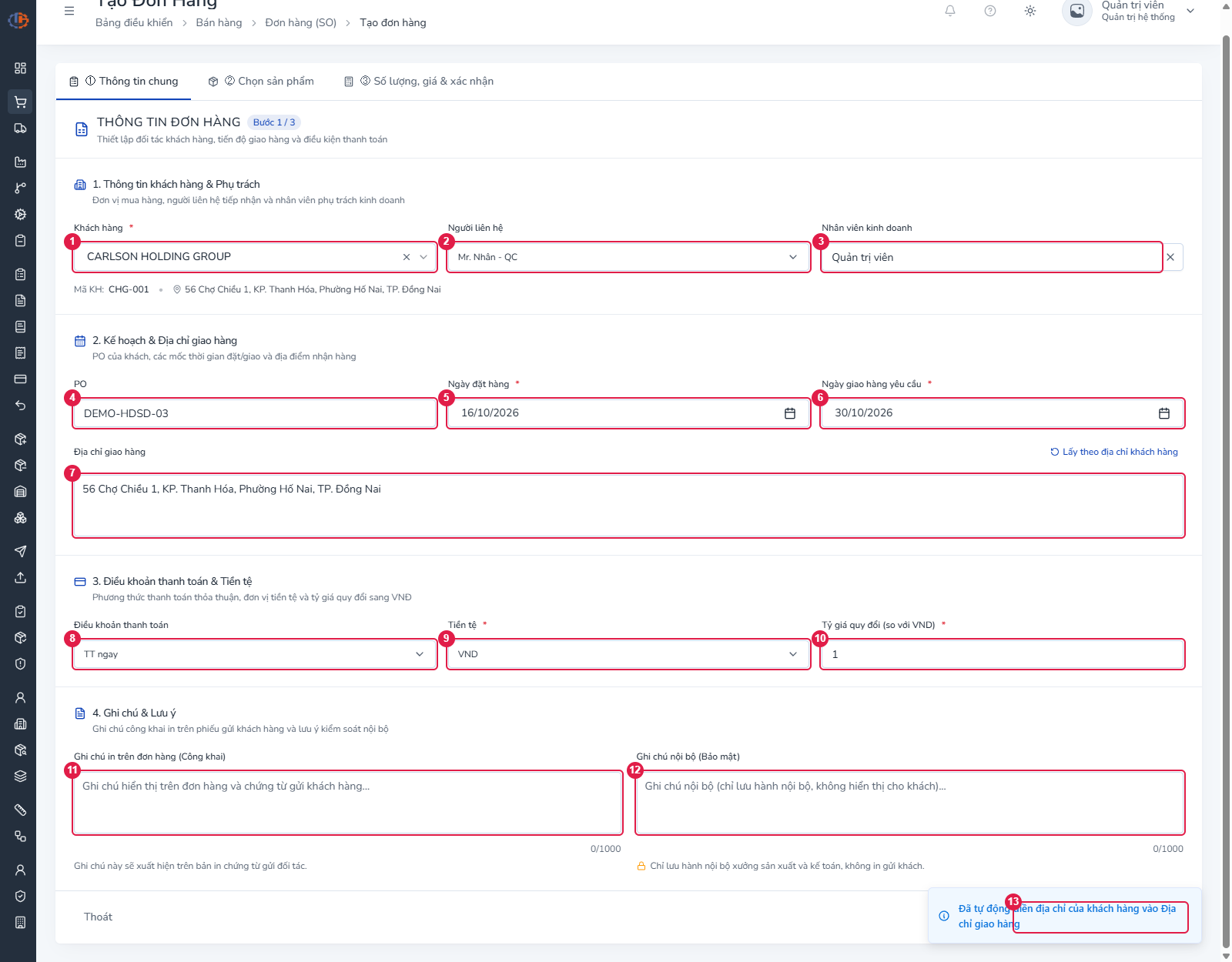The image size is (1232, 962).
Task: Open the return arrow icon in sidebar
Action: (21, 406)
